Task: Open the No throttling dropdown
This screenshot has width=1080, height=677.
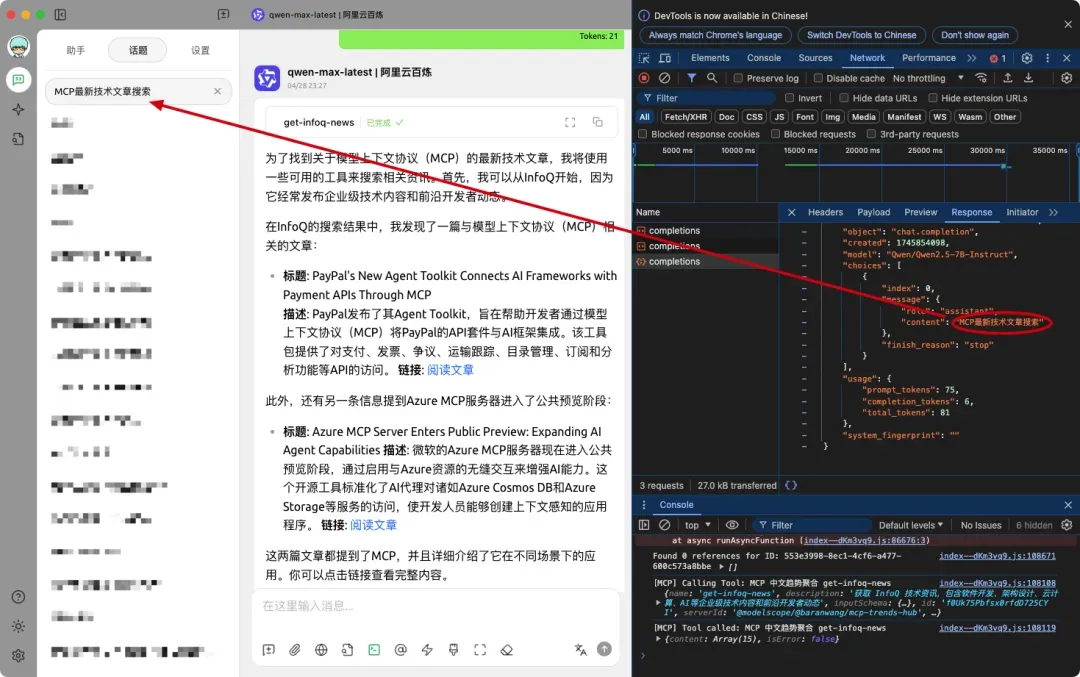Action: [x=928, y=79]
